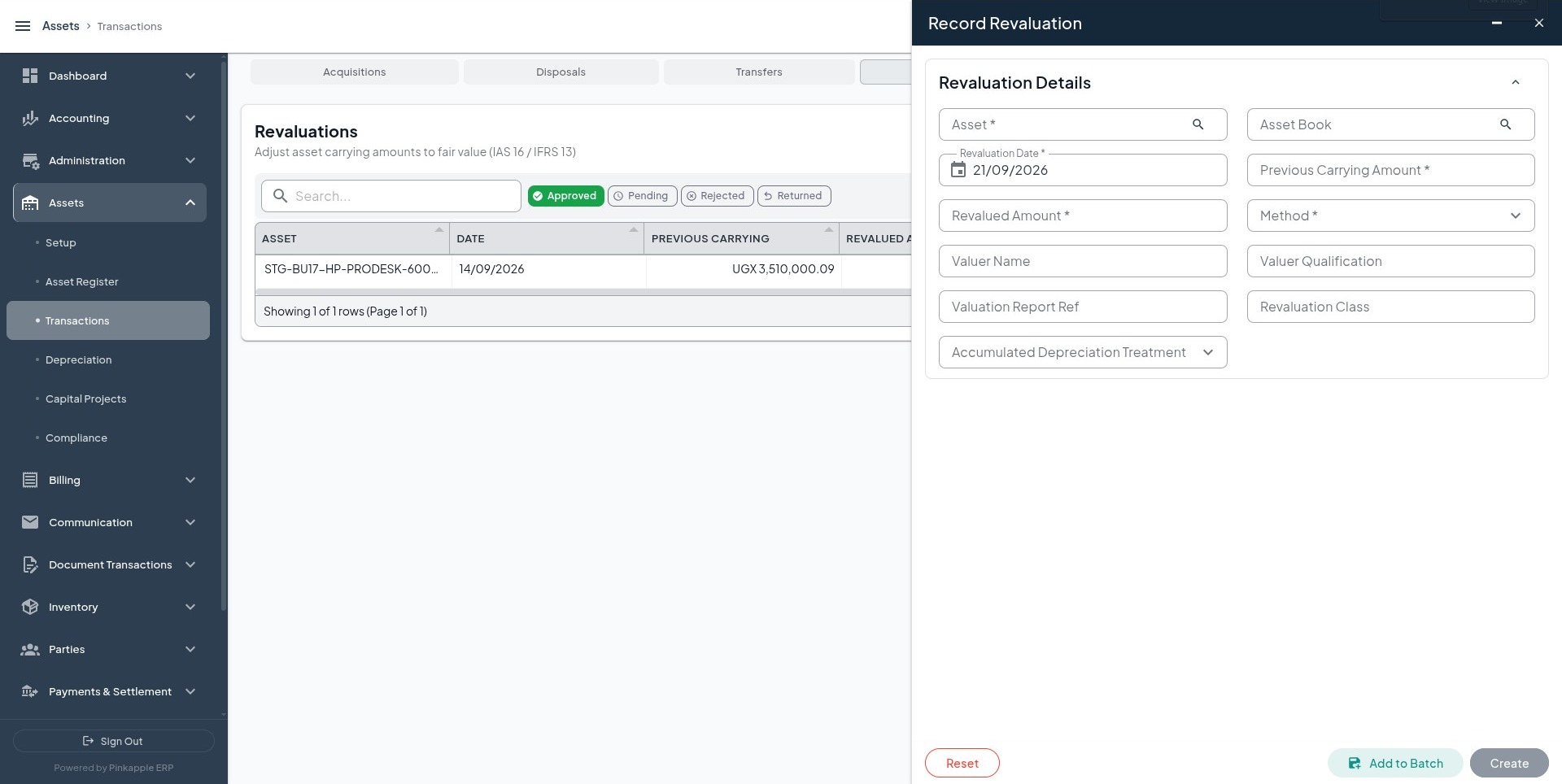
Task: Toggle the Pending status filter
Action: 642,196
